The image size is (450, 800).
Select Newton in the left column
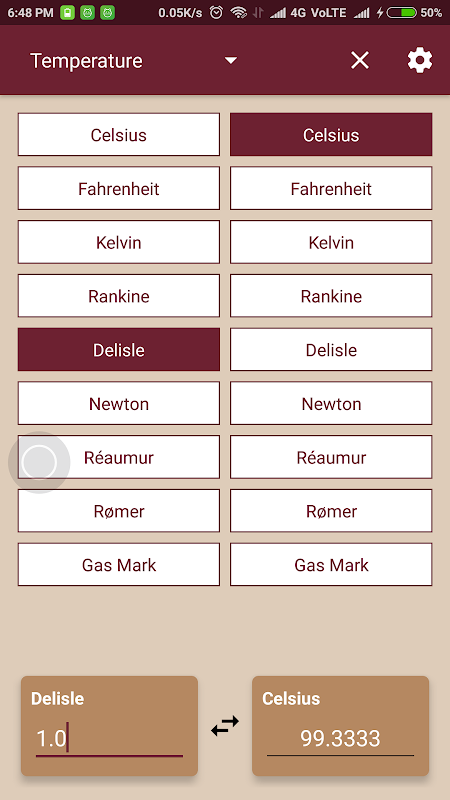click(119, 403)
